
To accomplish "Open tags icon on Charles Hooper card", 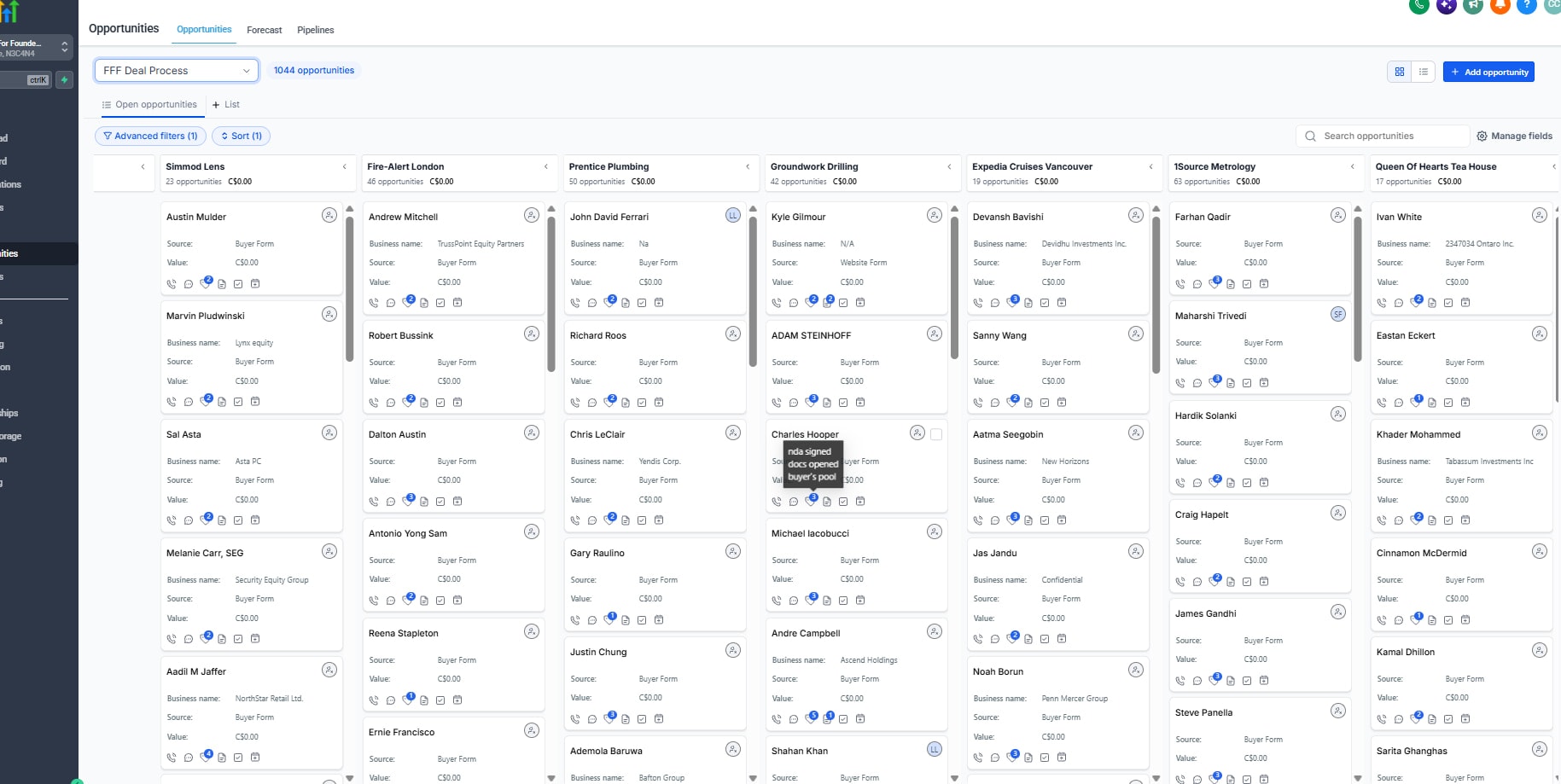I will click(811, 501).
